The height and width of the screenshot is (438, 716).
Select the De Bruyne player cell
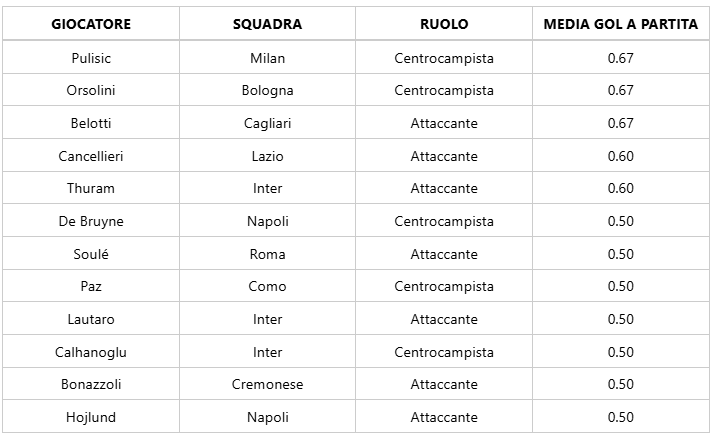pyautogui.click(x=91, y=221)
